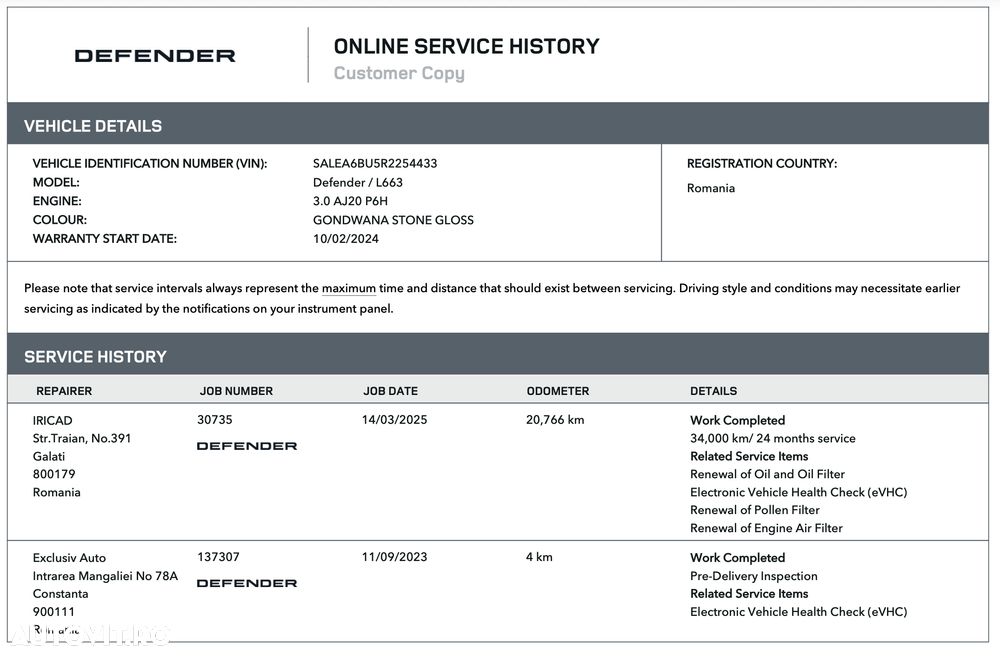
Task: Click DEFENDER logo under job number 30735
Action: tap(247, 446)
